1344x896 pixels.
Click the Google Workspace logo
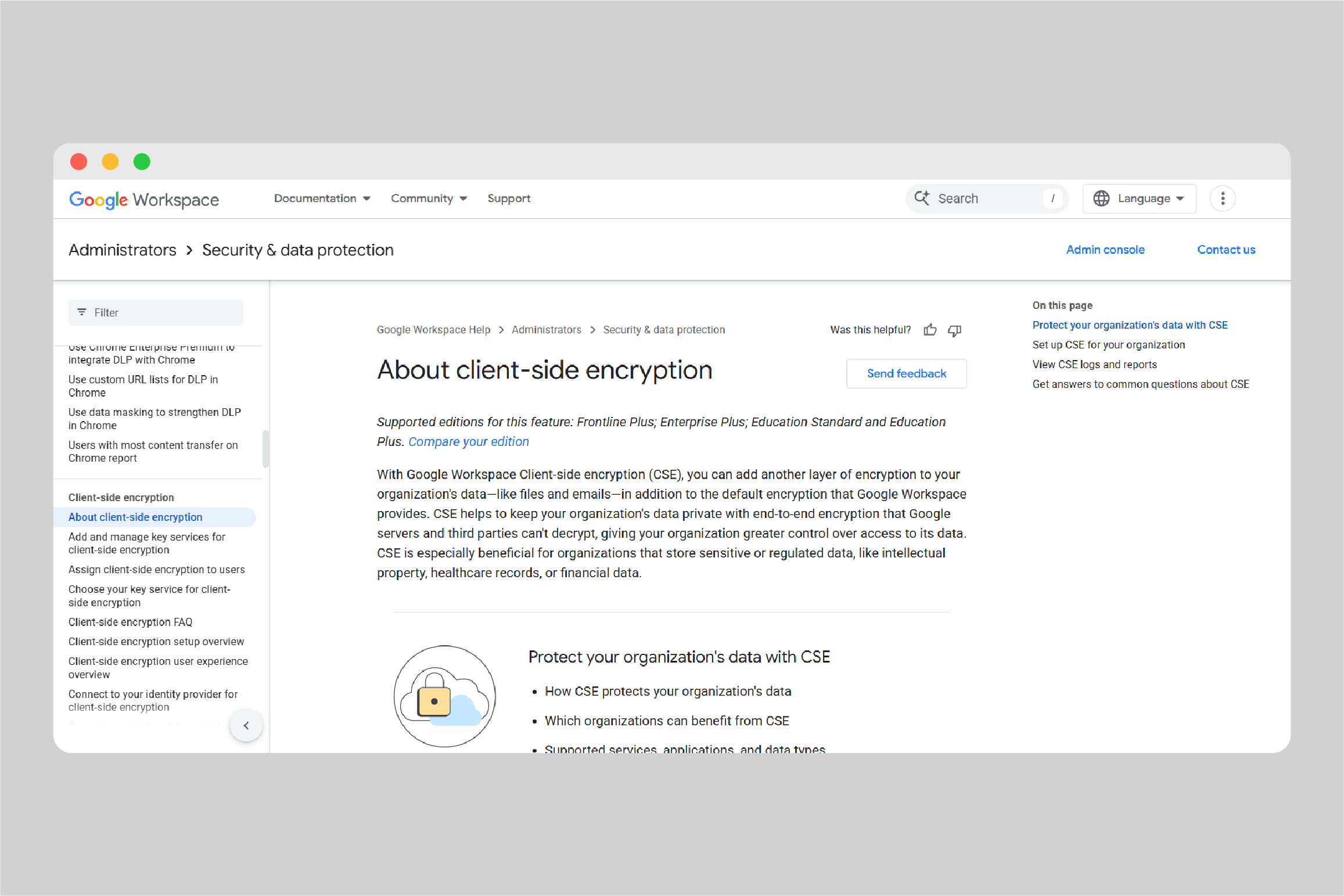pos(144,199)
